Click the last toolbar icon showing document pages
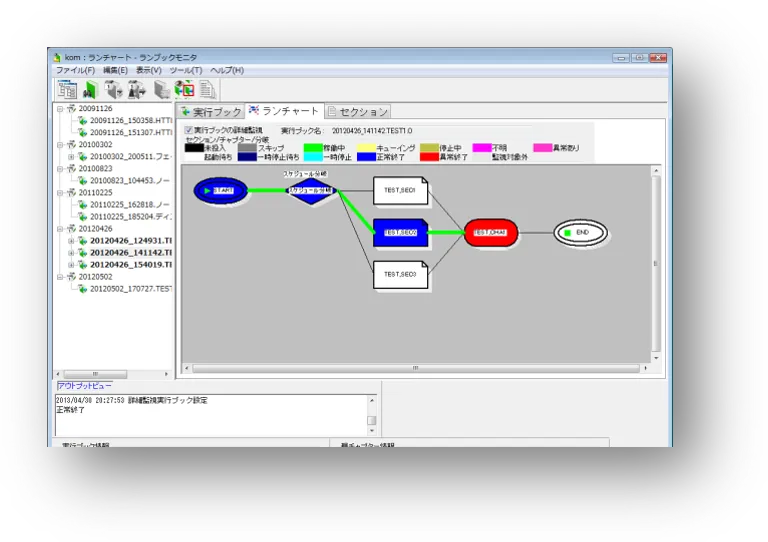This screenshot has width=768, height=542. (x=208, y=90)
